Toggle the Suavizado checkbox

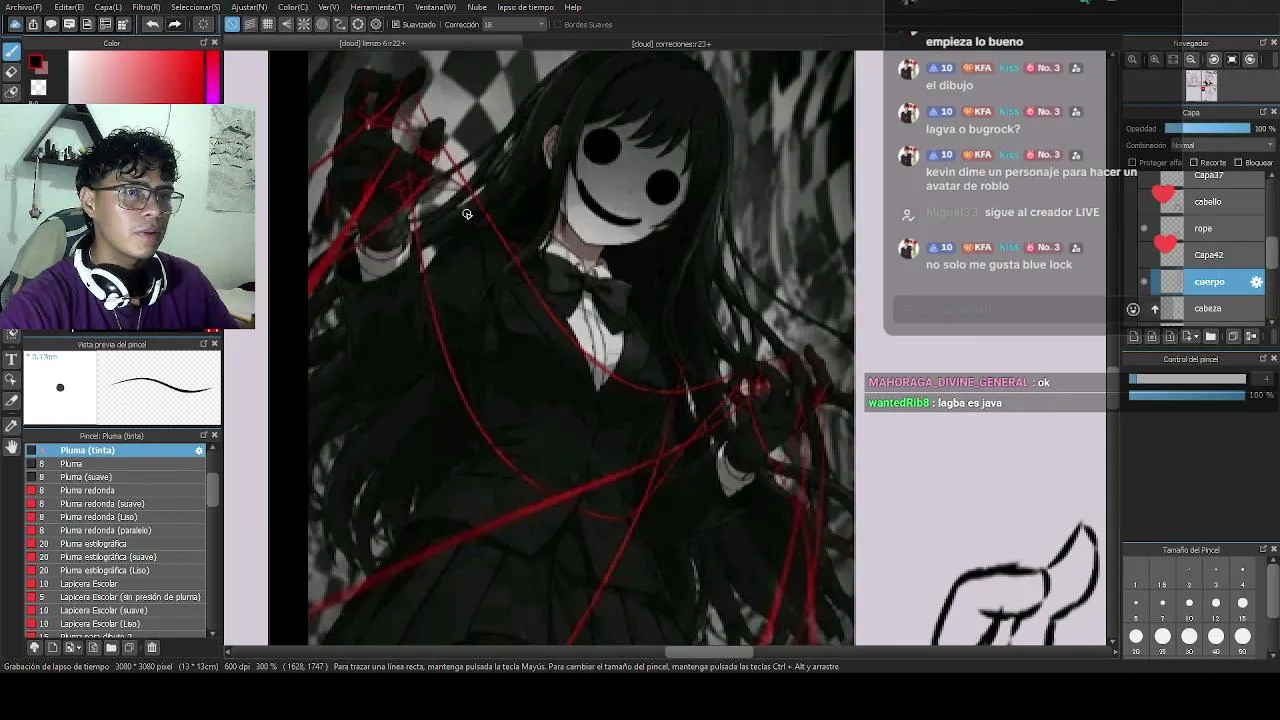396,24
